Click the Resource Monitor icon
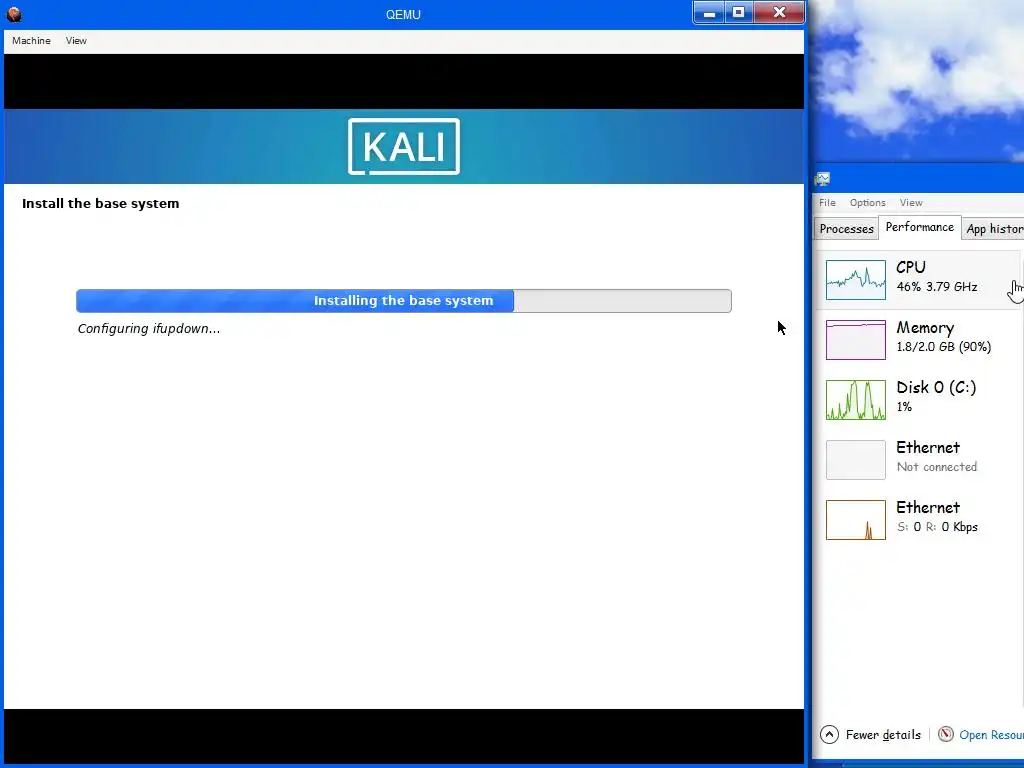This screenshot has width=1024, height=768. click(x=946, y=735)
